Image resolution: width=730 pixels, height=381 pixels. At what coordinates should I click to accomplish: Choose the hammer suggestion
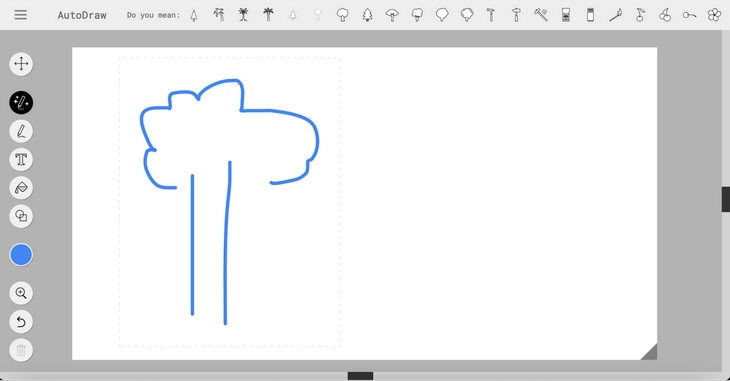pyautogui.click(x=491, y=15)
